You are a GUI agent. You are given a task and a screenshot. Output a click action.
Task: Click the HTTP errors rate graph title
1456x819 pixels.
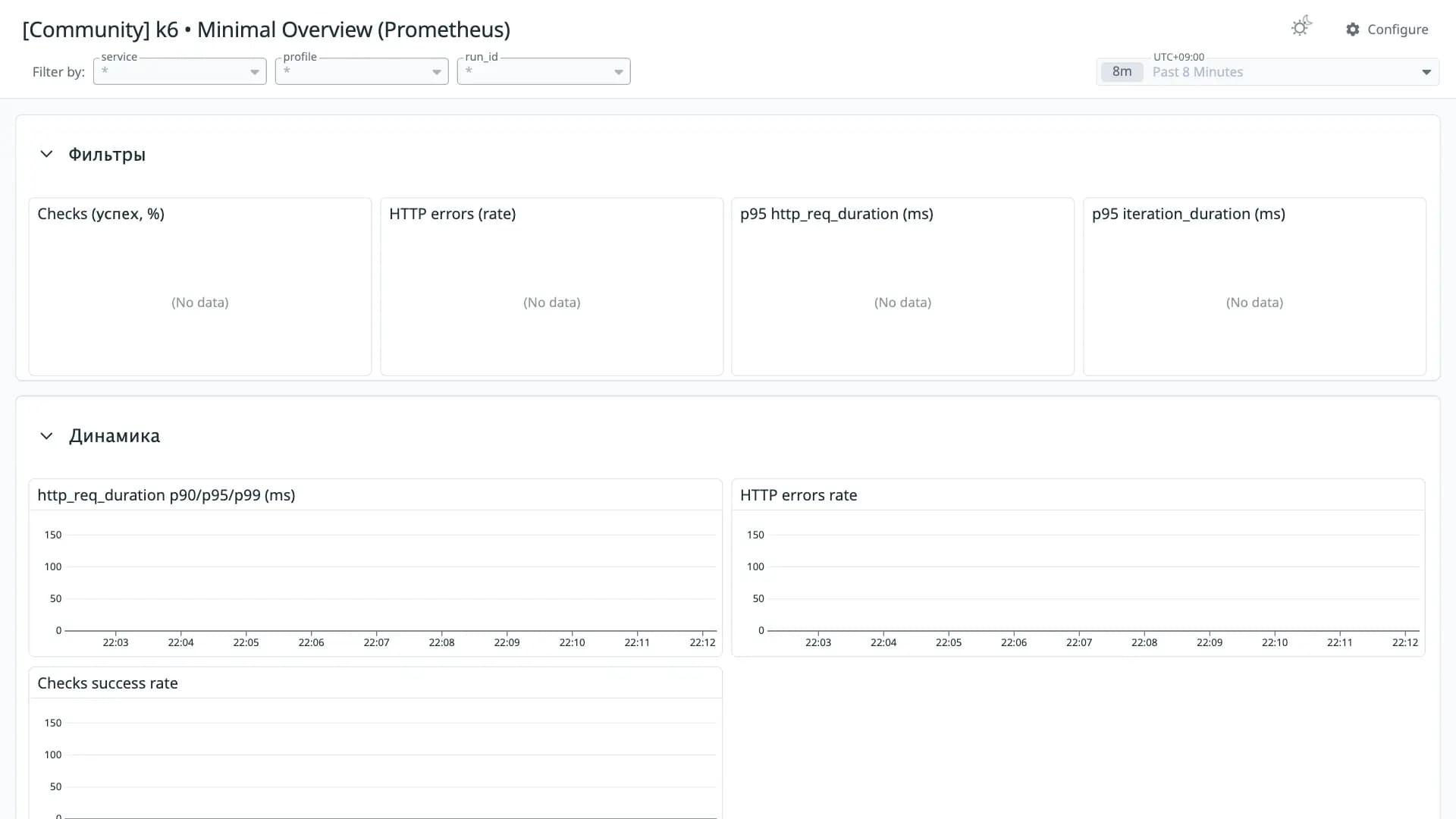click(799, 495)
